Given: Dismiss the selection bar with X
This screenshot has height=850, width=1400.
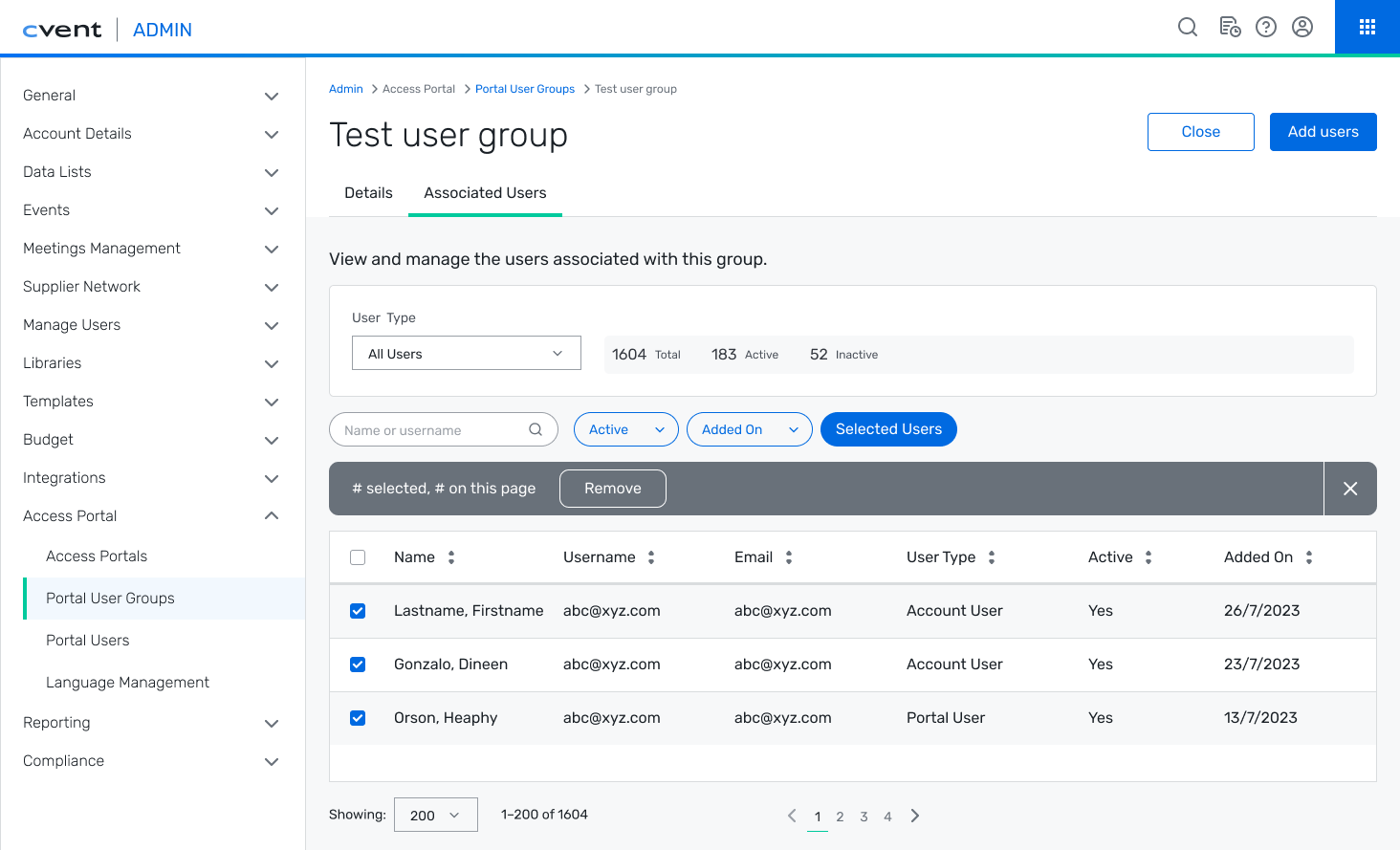Looking at the screenshot, I should pyautogui.click(x=1350, y=489).
